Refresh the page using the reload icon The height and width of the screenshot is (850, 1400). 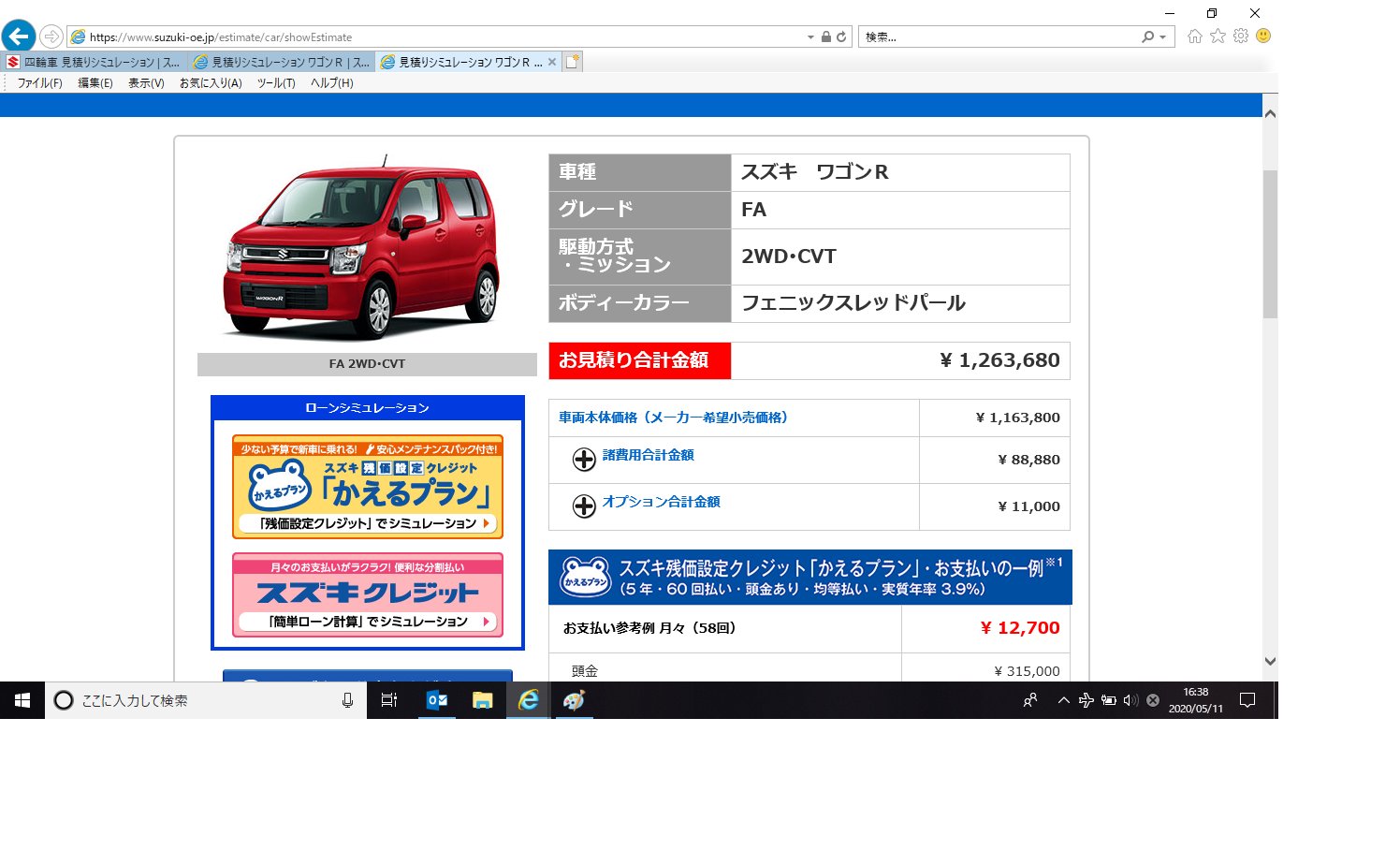point(841,37)
